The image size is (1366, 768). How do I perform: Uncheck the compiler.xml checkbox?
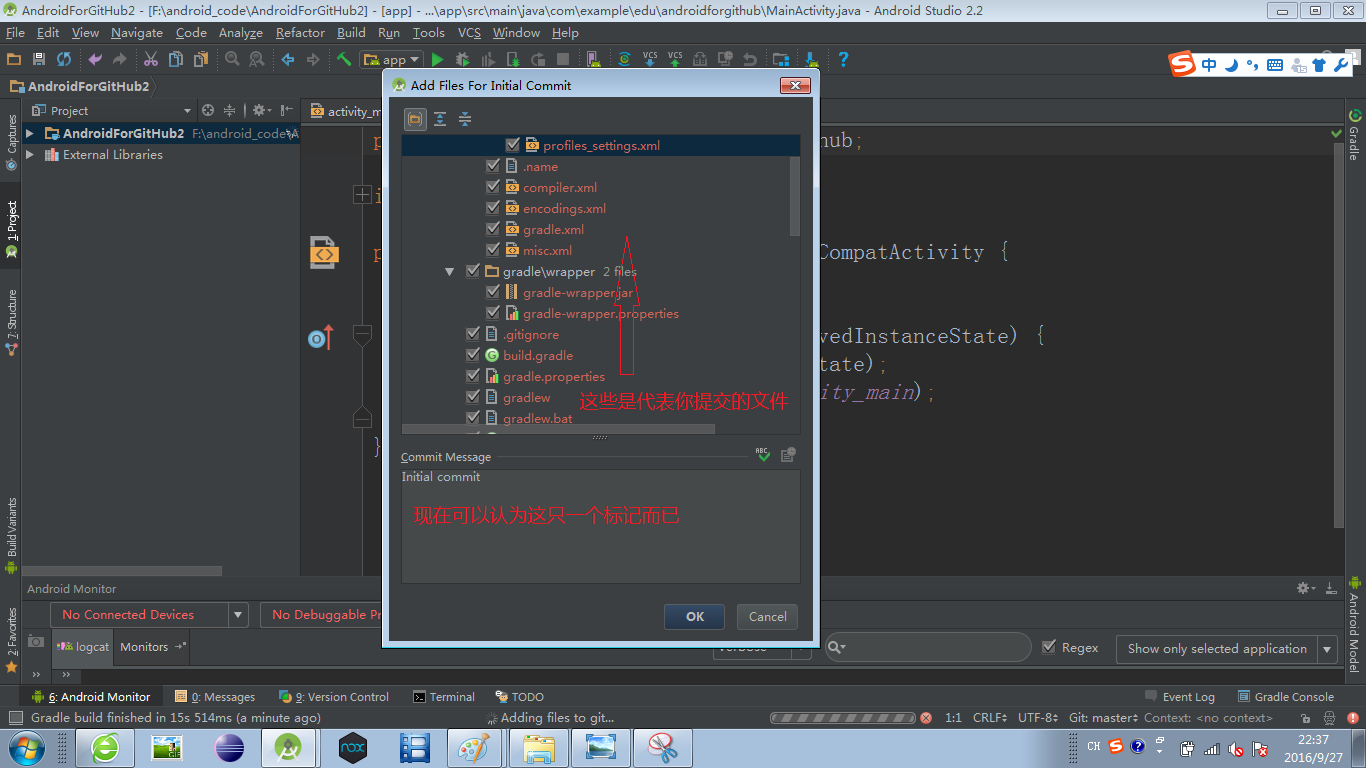pos(493,187)
